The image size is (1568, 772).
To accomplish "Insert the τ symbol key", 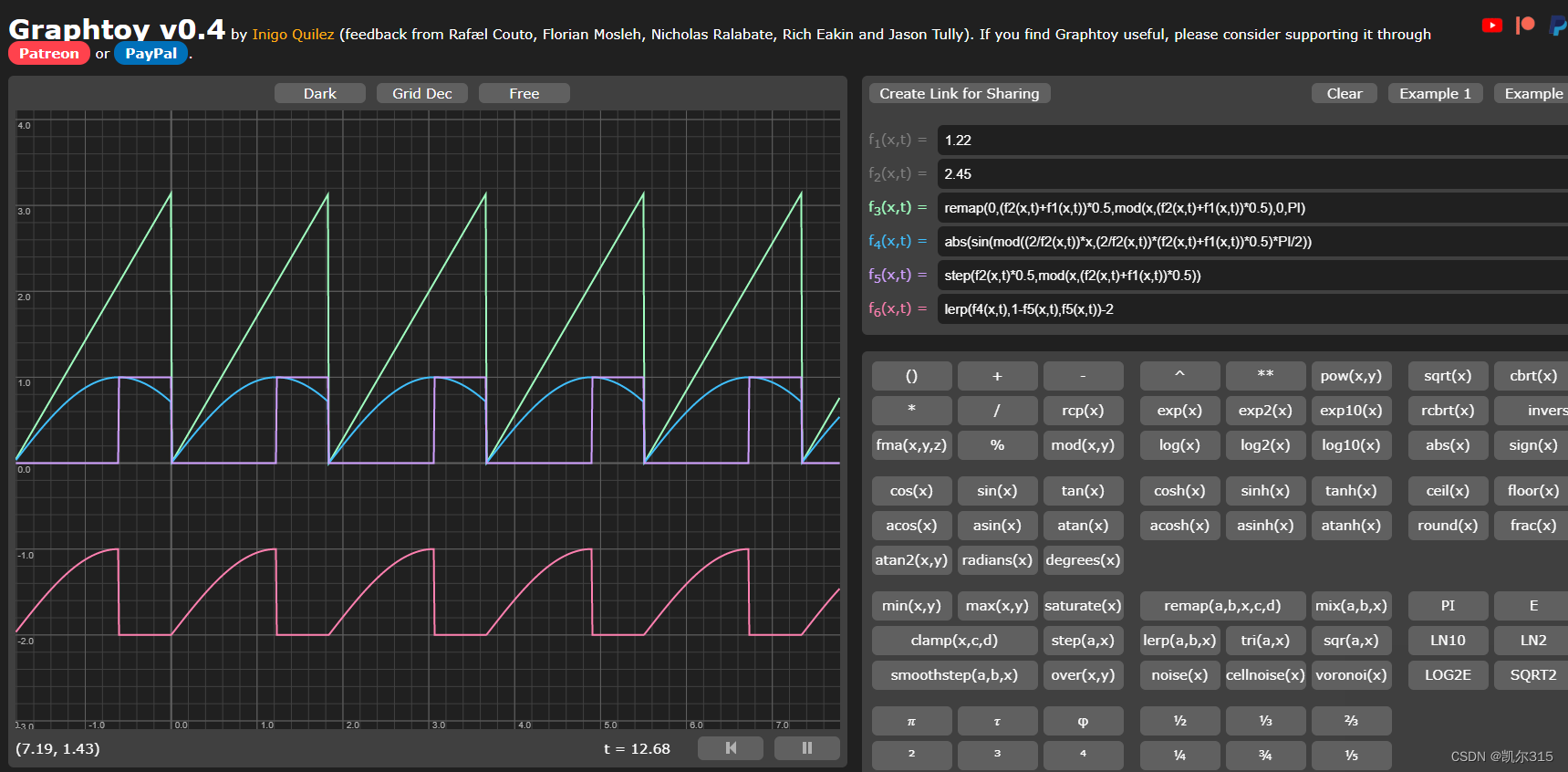I will 997,721.
